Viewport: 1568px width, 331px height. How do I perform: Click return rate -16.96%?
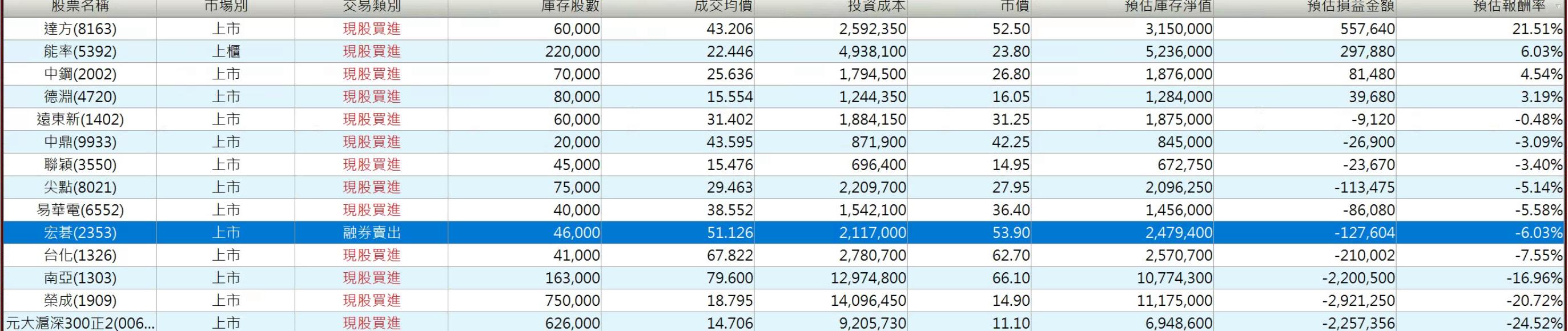[x=1534, y=277]
